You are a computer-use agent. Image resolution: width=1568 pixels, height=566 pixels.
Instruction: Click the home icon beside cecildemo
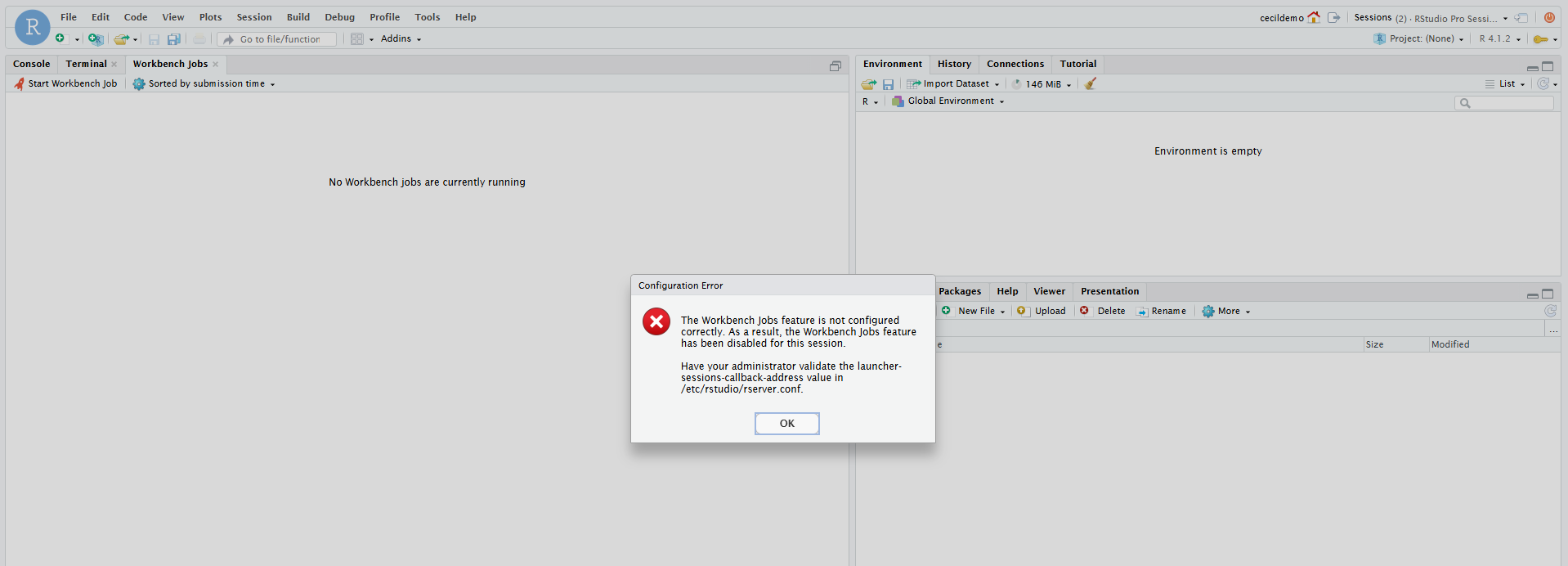[1314, 17]
